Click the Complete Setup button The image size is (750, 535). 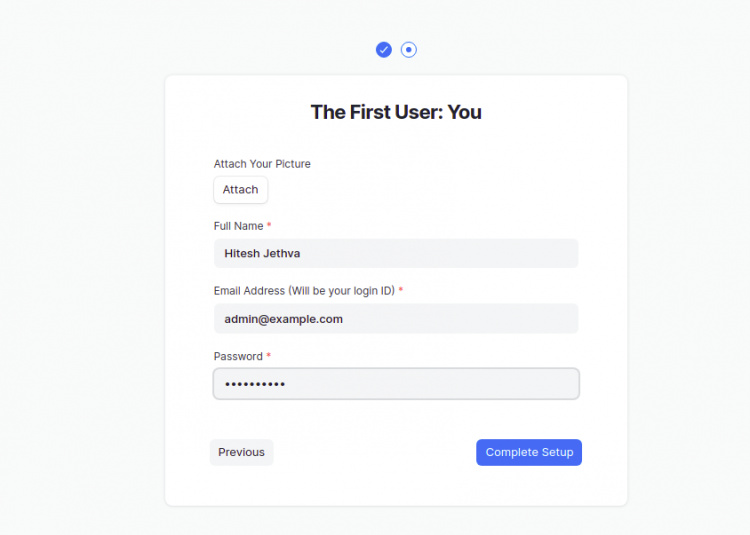[x=529, y=453]
